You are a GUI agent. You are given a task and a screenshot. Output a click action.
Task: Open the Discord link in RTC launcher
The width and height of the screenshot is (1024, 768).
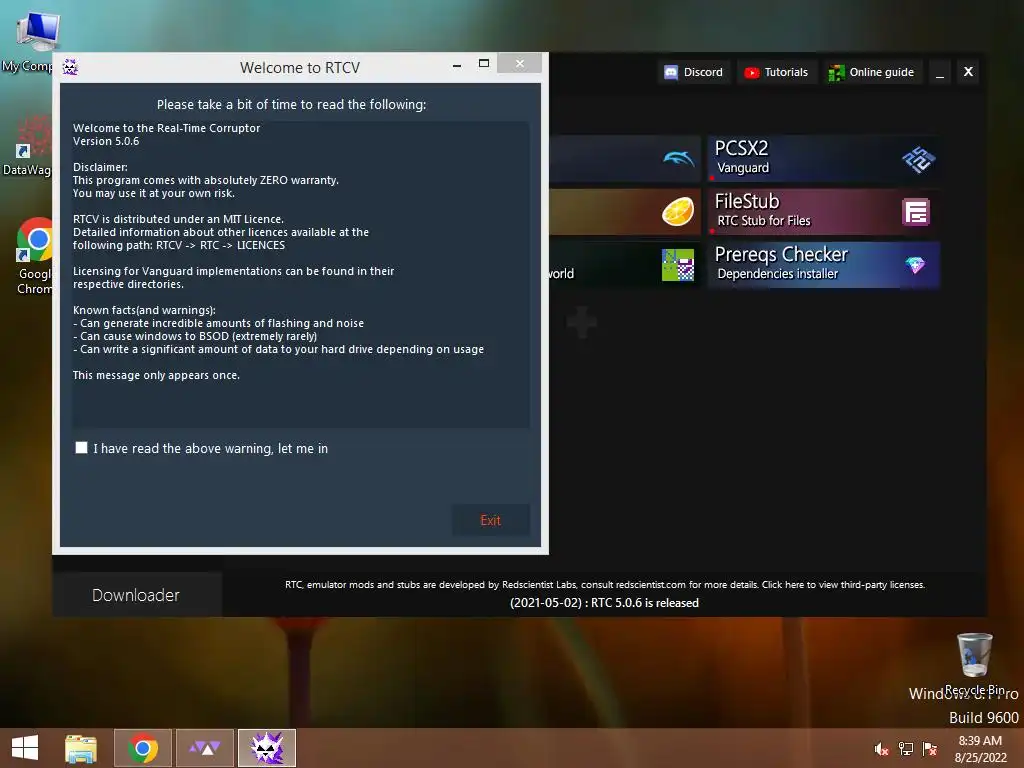[694, 72]
